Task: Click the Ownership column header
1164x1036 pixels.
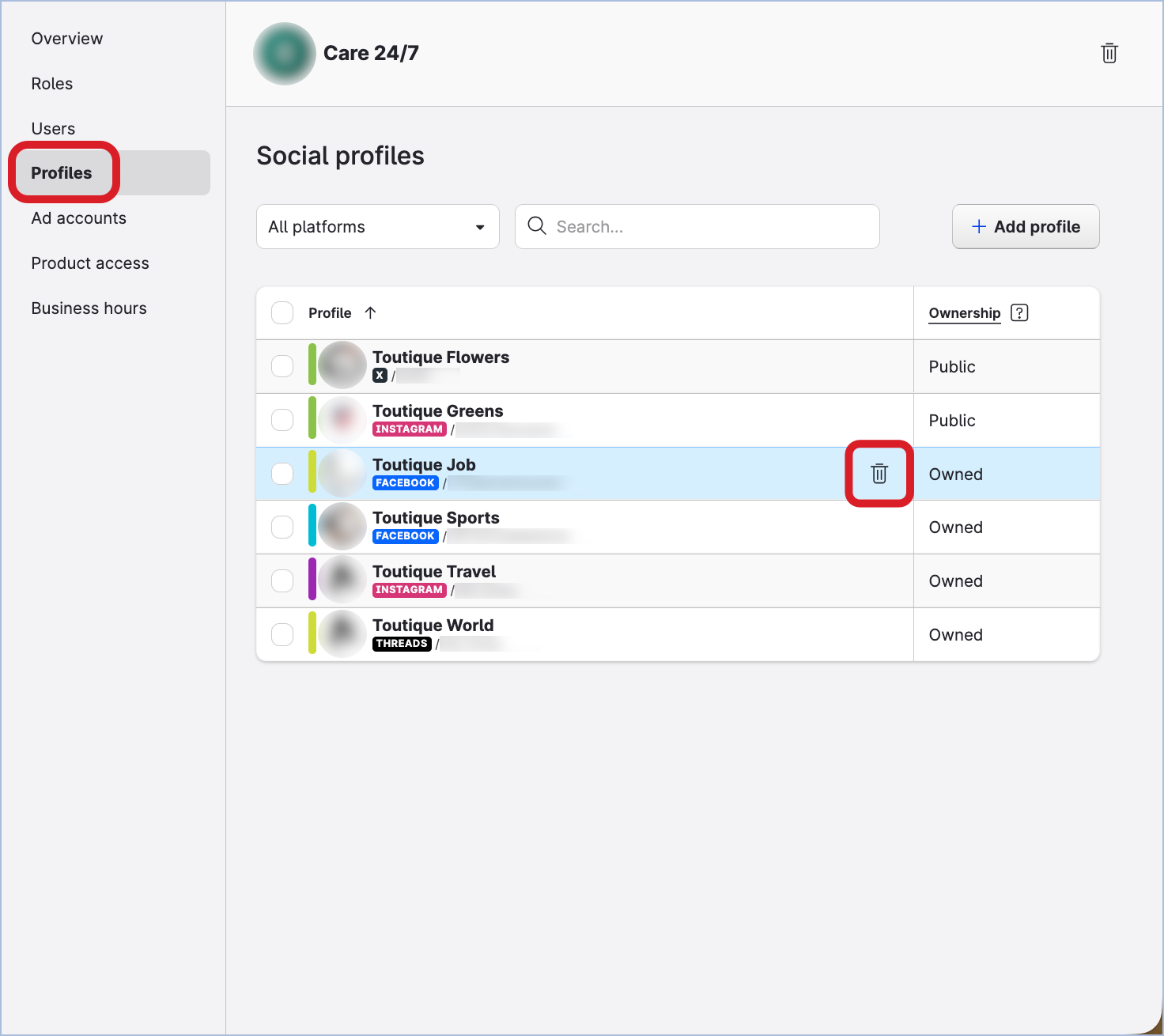Action: coord(964,313)
